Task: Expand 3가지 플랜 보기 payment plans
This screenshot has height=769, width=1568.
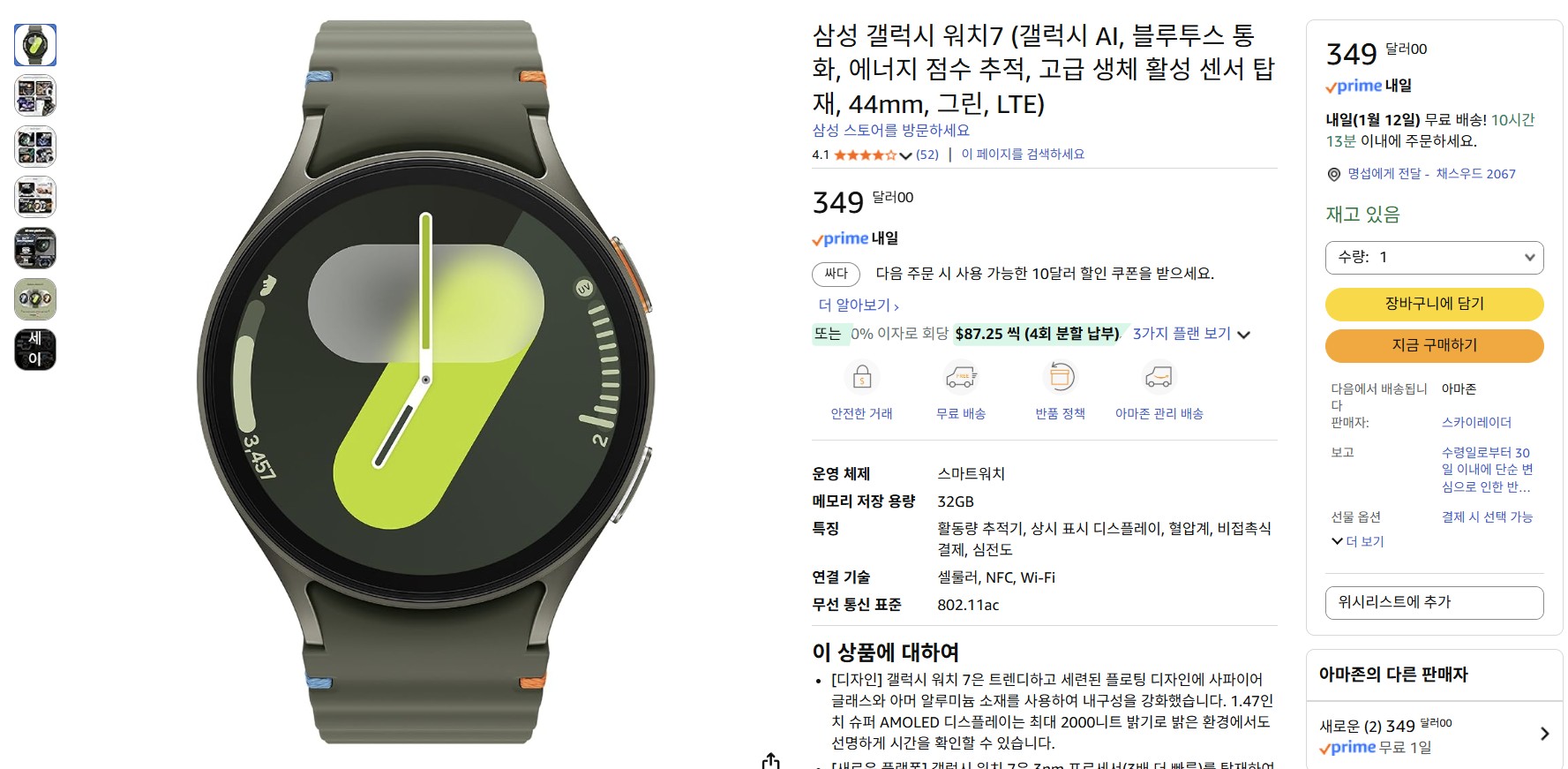Action: 1191,334
